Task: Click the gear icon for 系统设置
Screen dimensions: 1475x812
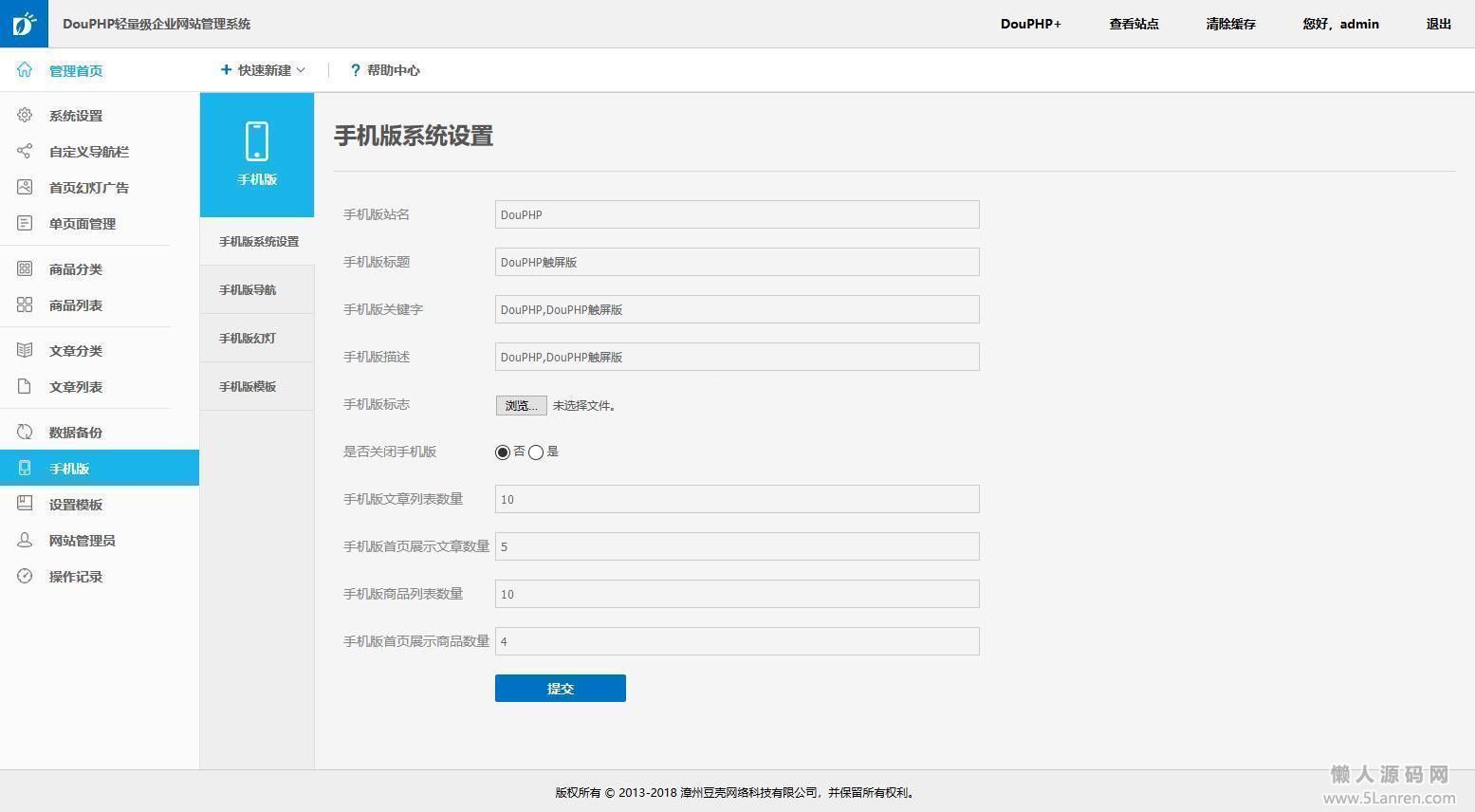Action: pyautogui.click(x=25, y=116)
